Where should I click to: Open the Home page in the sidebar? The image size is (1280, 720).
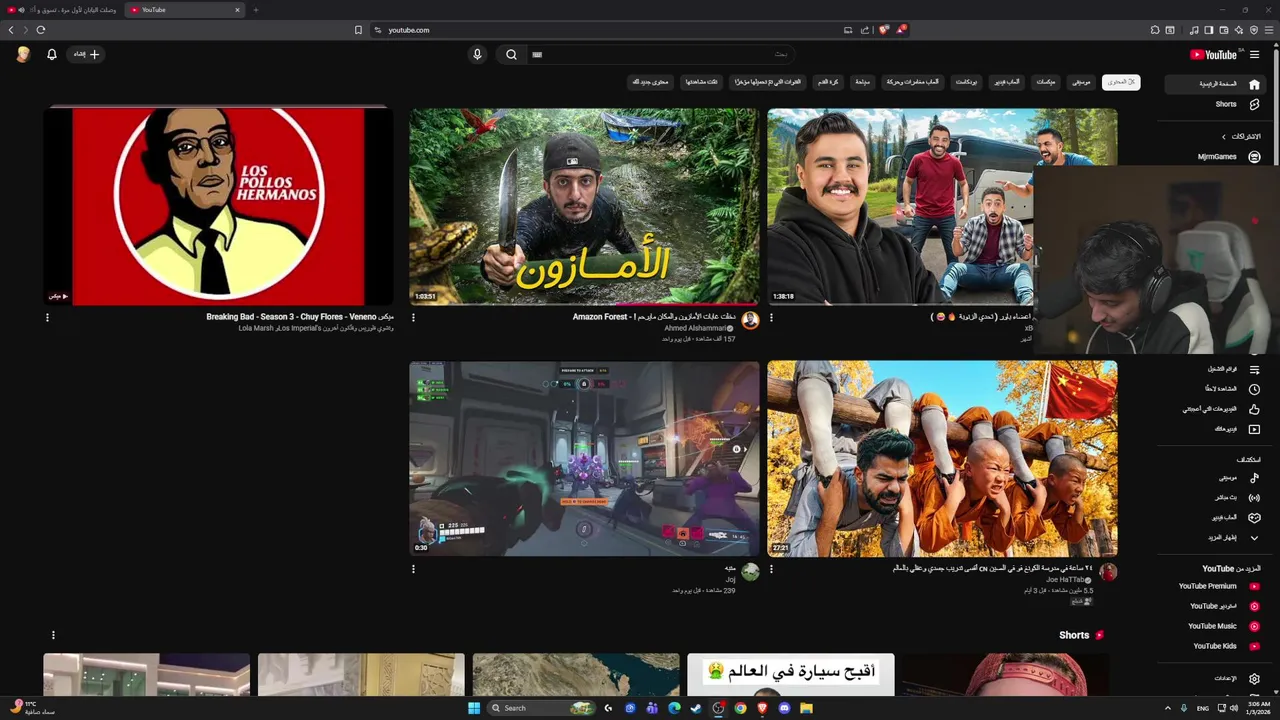[1217, 84]
